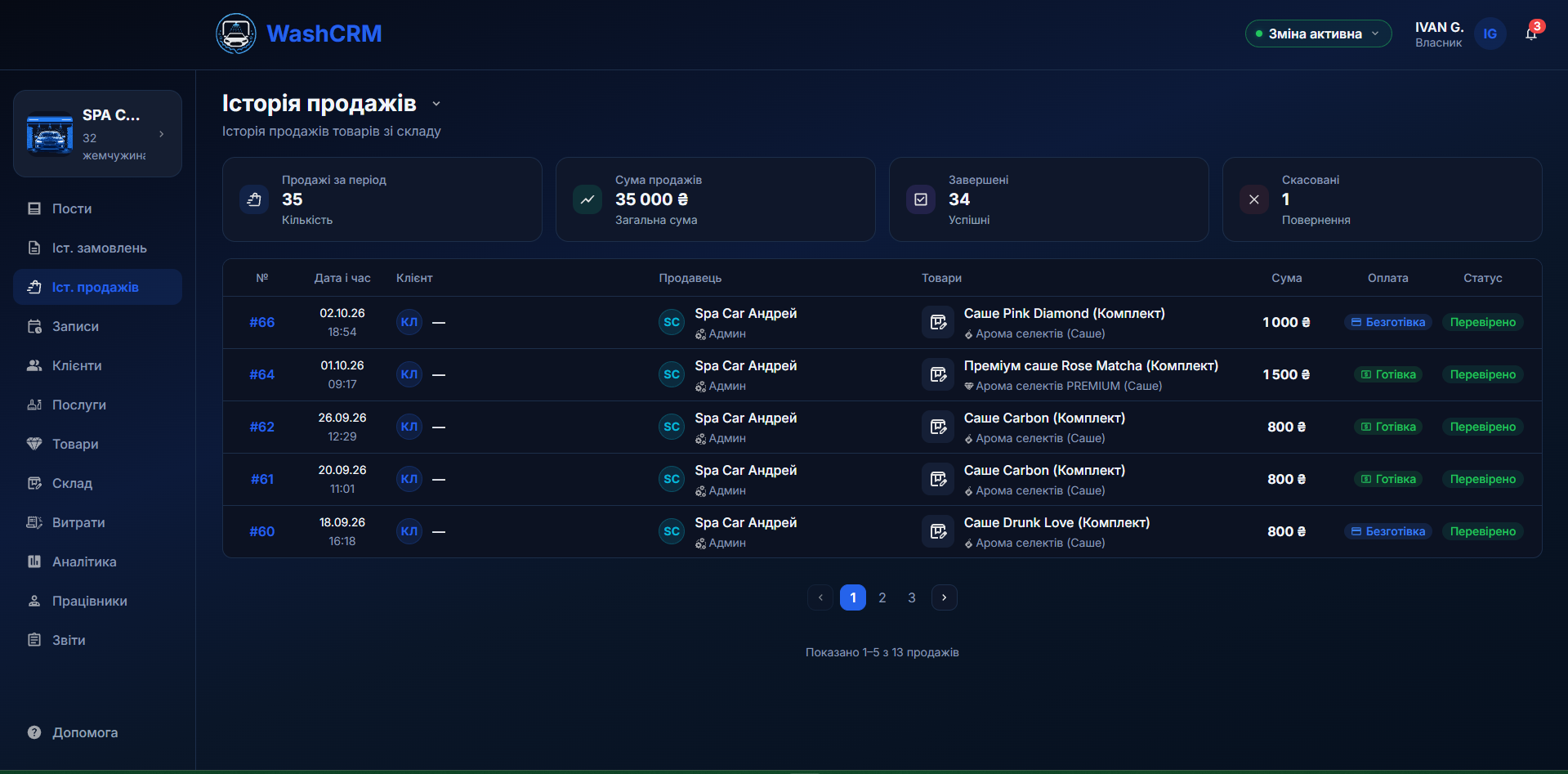The width and height of the screenshot is (1568, 774).
Task: Go to Іст. замовлень page
Action: click(x=97, y=248)
